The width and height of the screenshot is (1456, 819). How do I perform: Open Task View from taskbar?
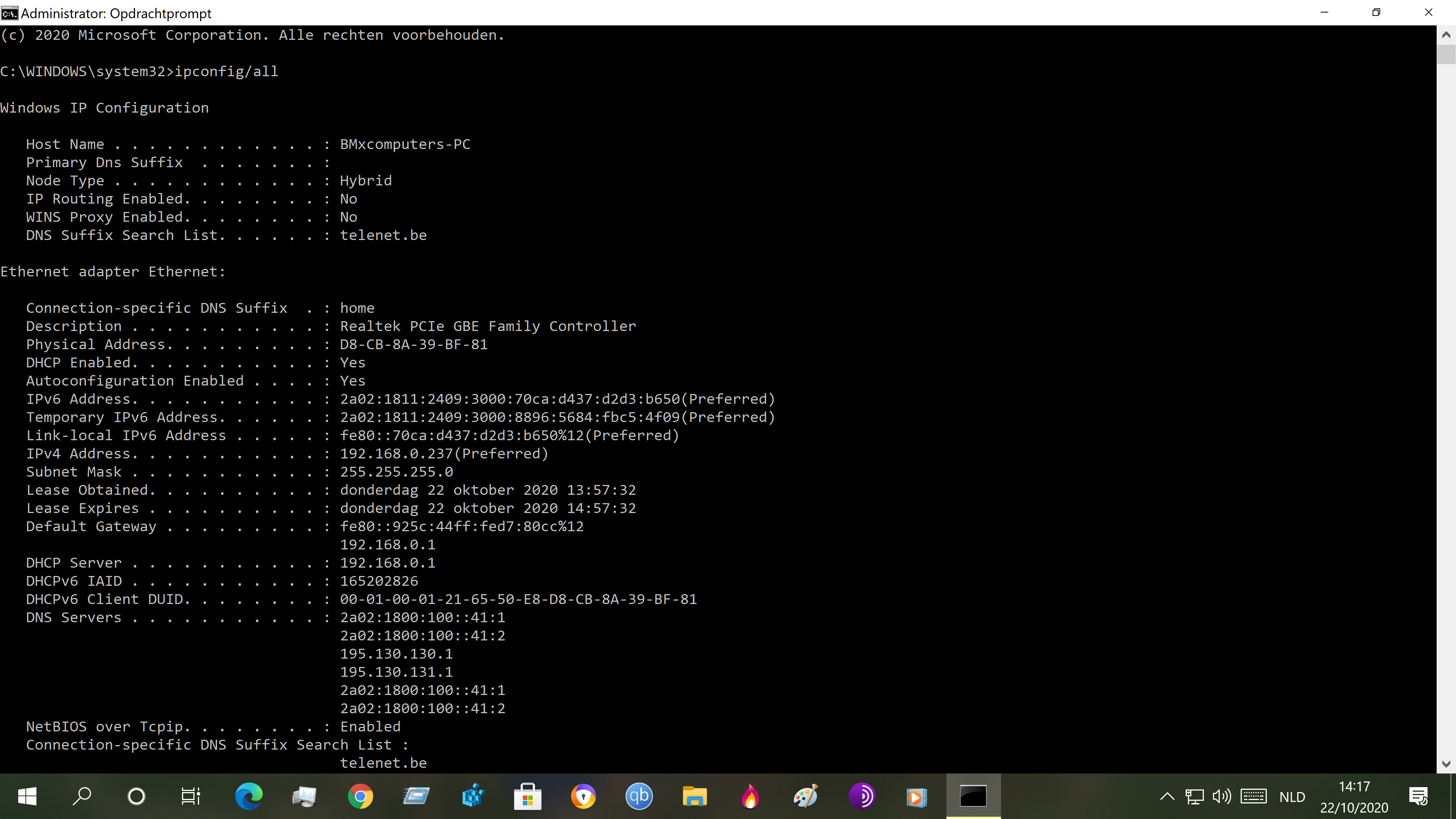tap(190, 796)
